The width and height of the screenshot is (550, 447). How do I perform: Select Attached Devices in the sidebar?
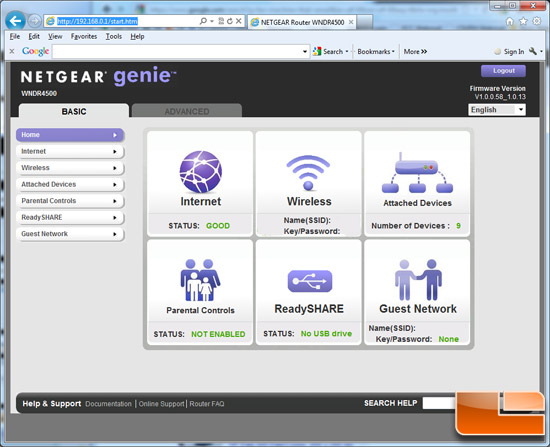(70, 184)
